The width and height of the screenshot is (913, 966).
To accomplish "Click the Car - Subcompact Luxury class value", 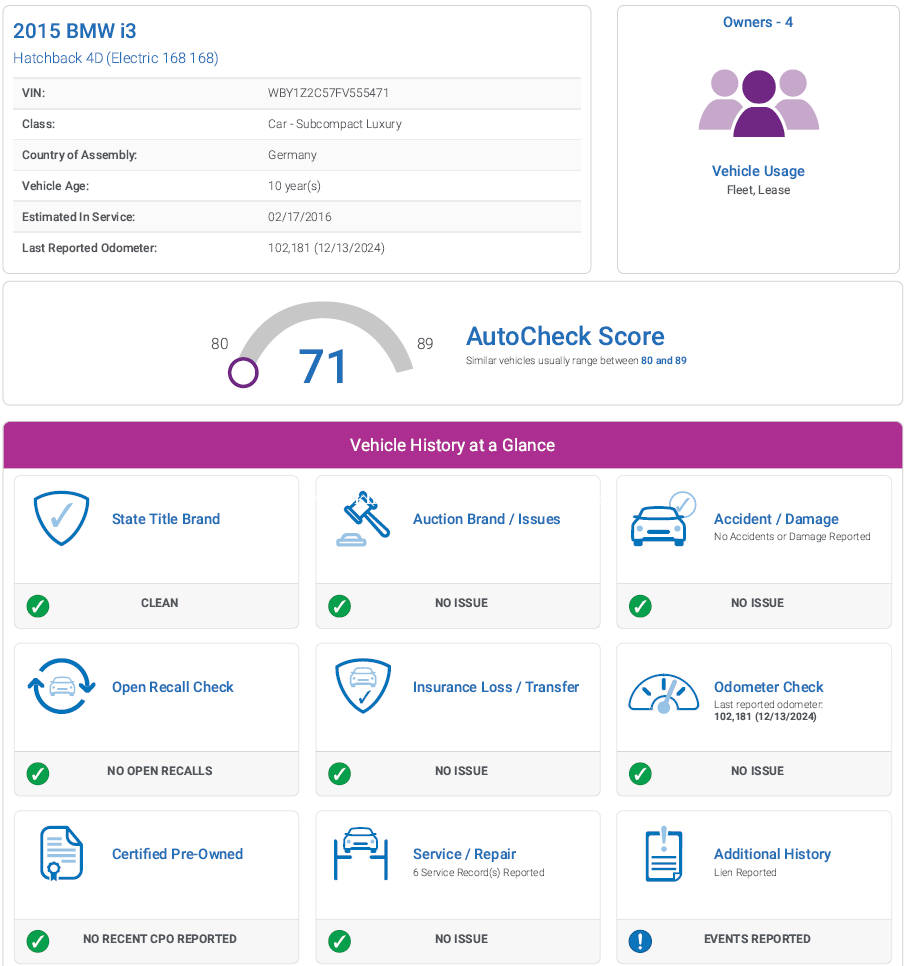I will (x=335, y=124).
